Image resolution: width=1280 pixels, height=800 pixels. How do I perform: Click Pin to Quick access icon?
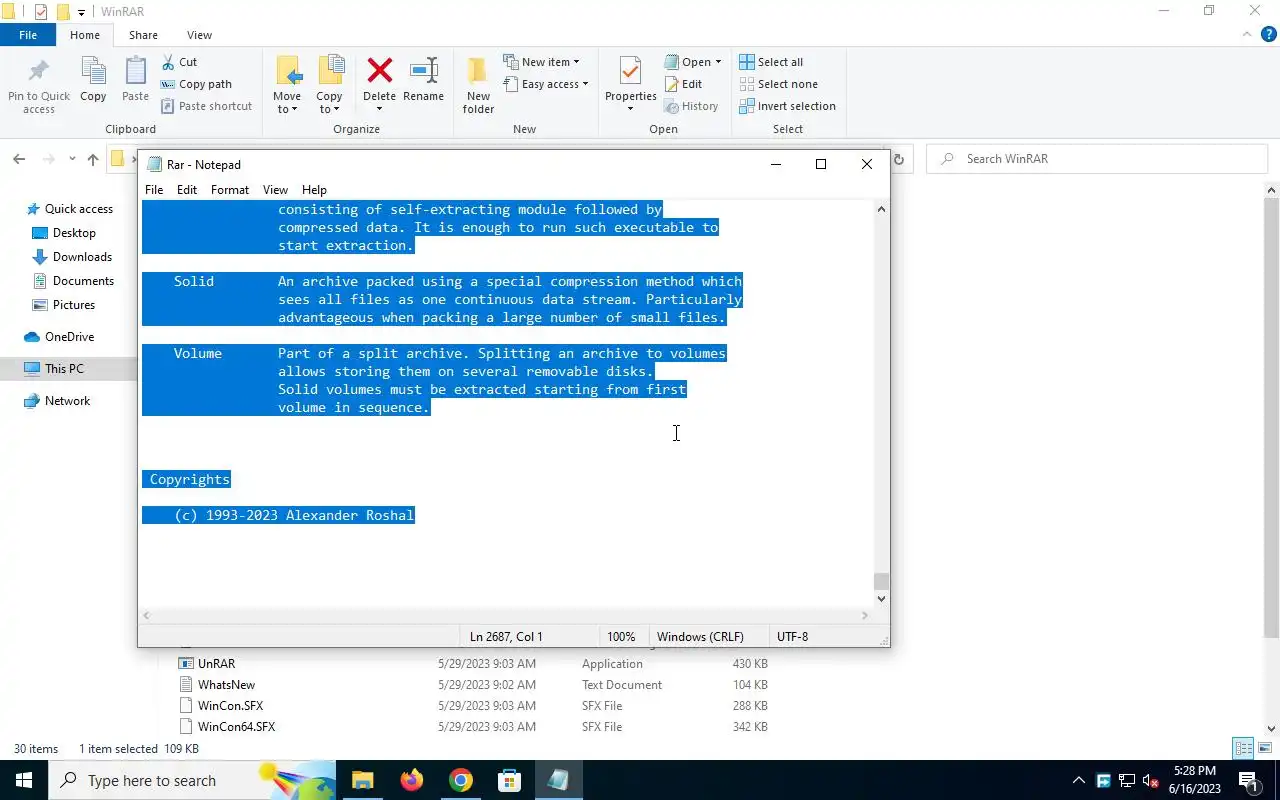click(x=39, y=72)
